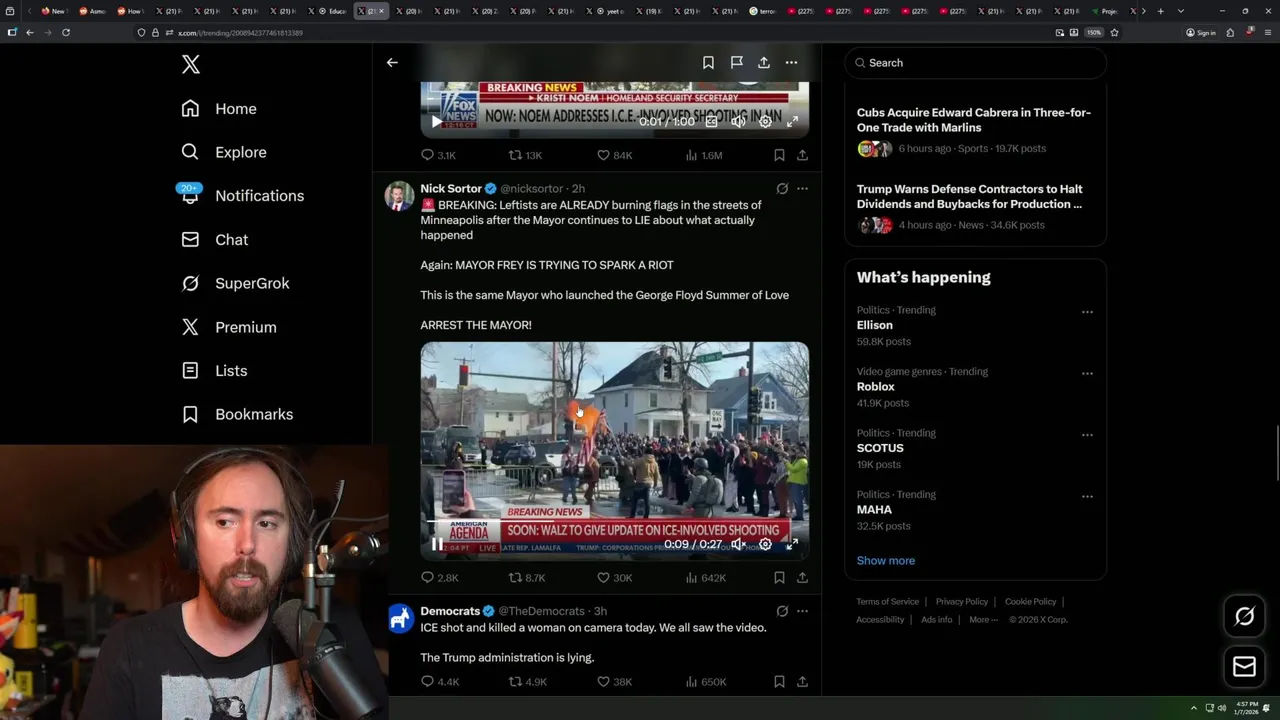The width and height of the screenshot is (1280, 720).
Task: Click the Grok icon on Nick Sortor post
Action: point(782,188)
